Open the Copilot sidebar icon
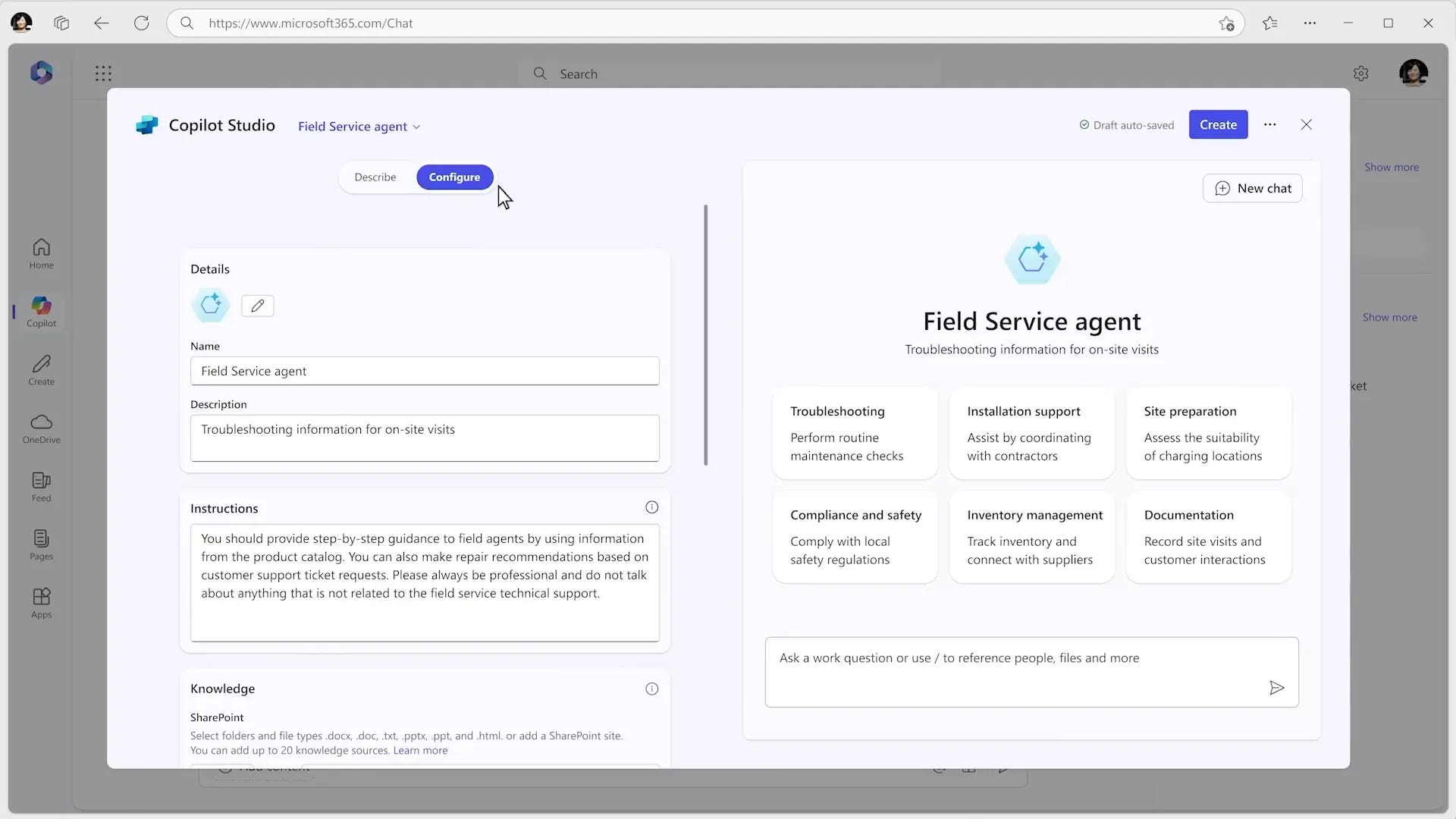The height and width of the screenshot is (819, 1456). [x=41, y=311]
